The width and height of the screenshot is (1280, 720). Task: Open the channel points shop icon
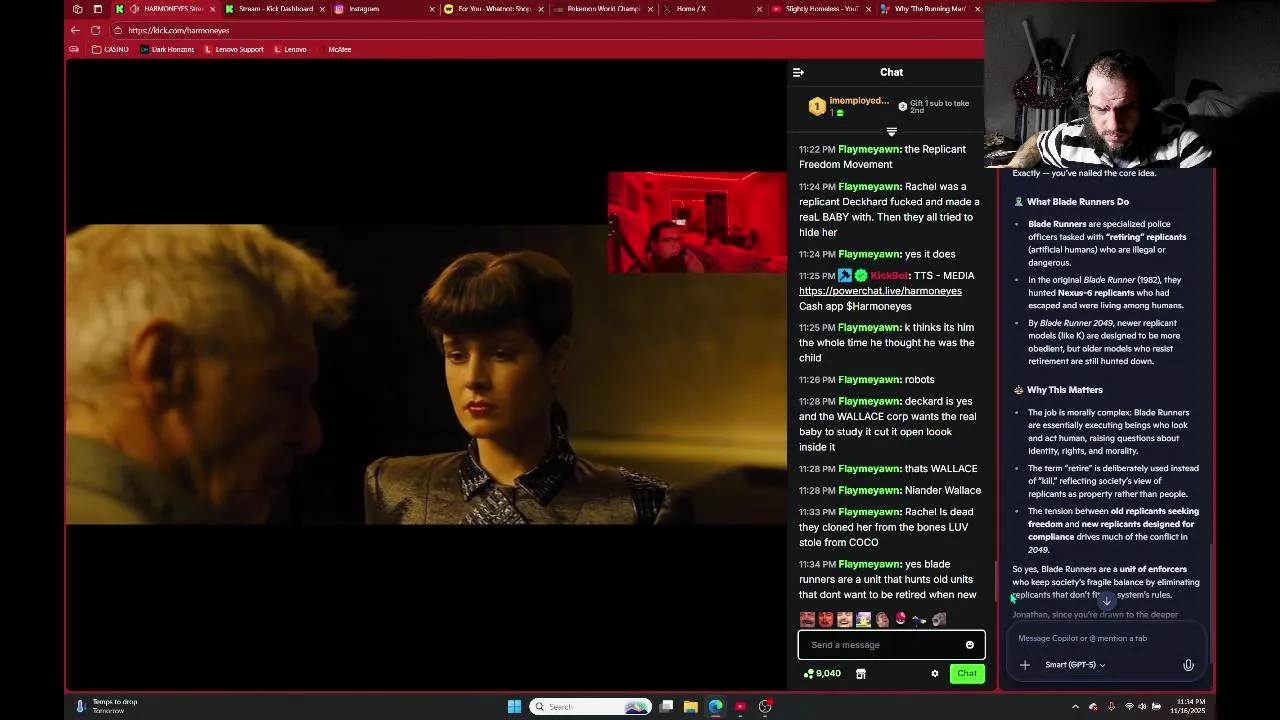tap(860, 673)
